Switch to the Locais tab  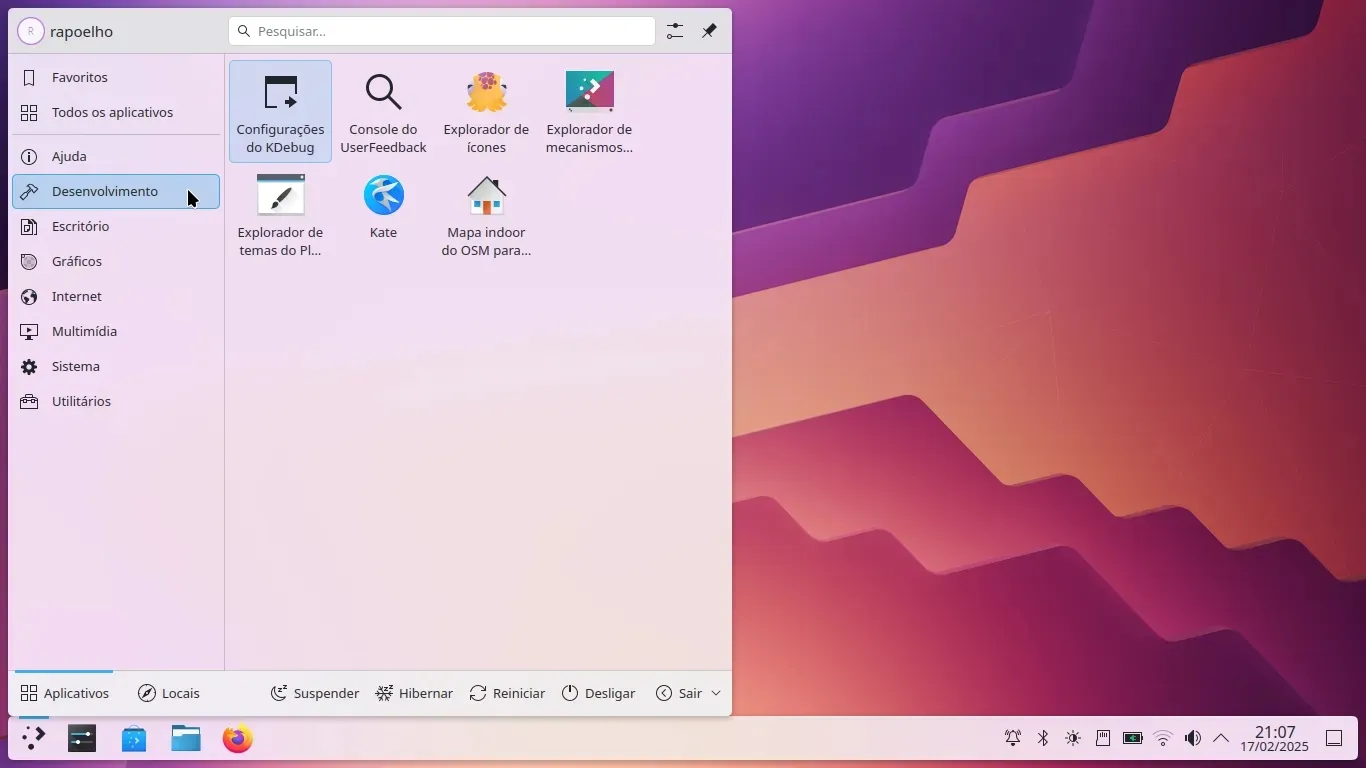pos(169,693)
